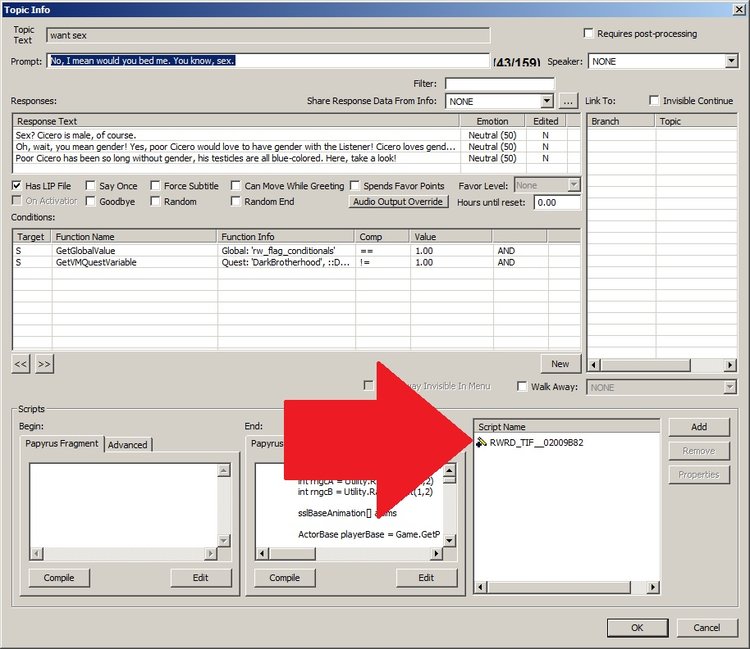Edit the Begin fragment
Viewport: 750px width, 649px height.
pos(200,578)
